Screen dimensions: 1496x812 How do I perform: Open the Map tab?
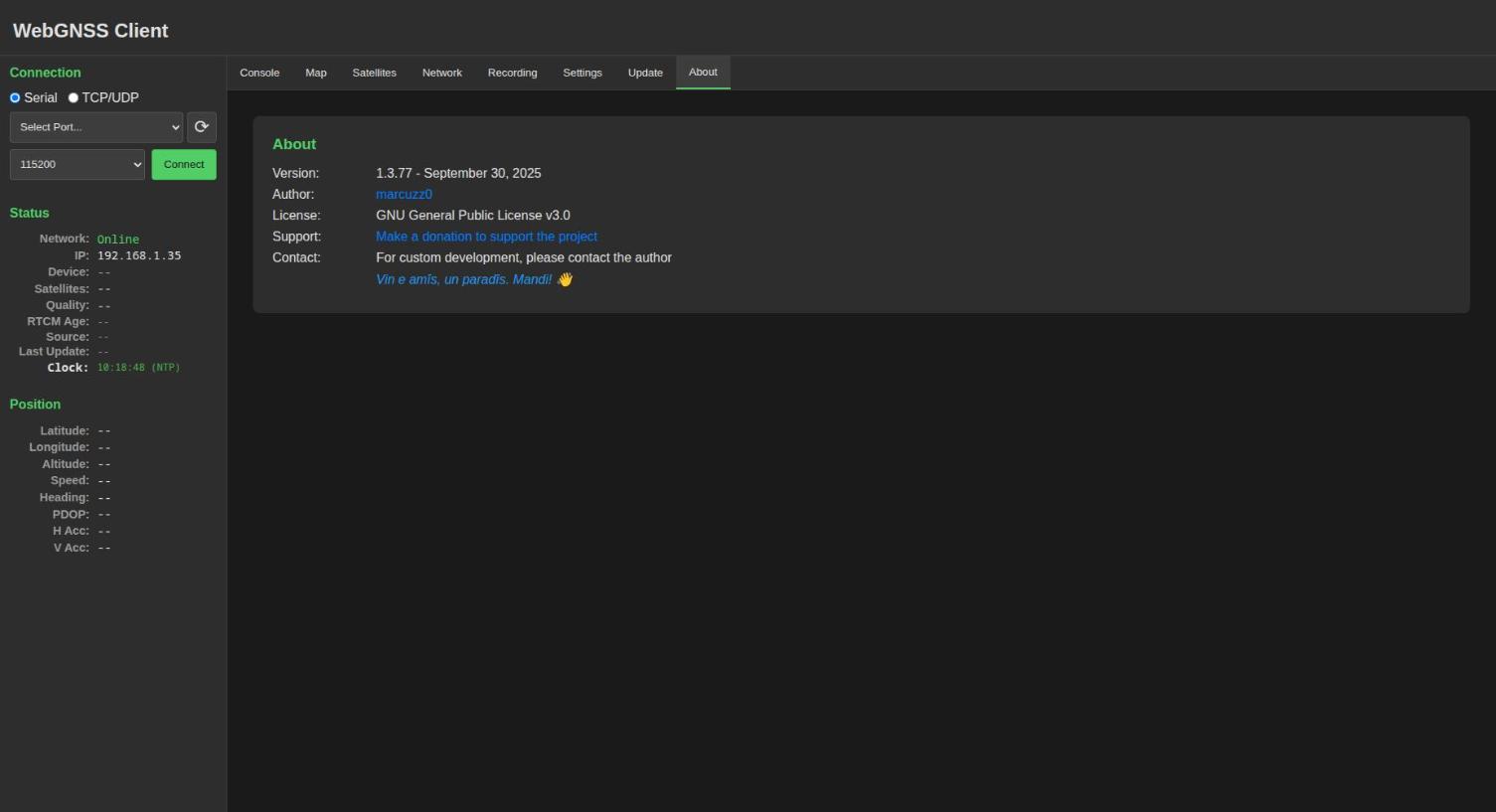[316, 73]
